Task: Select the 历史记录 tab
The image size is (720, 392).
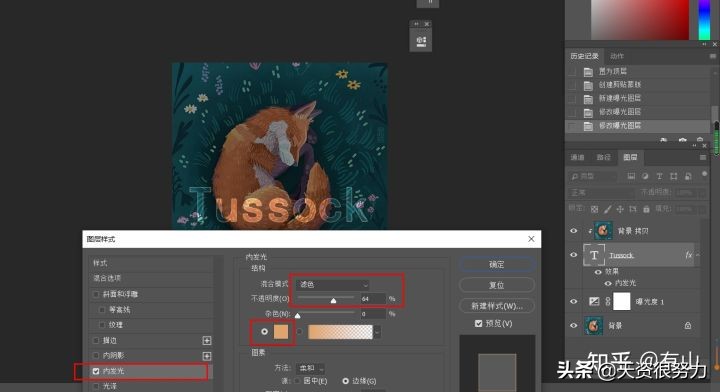Action: tap(584, 56)
